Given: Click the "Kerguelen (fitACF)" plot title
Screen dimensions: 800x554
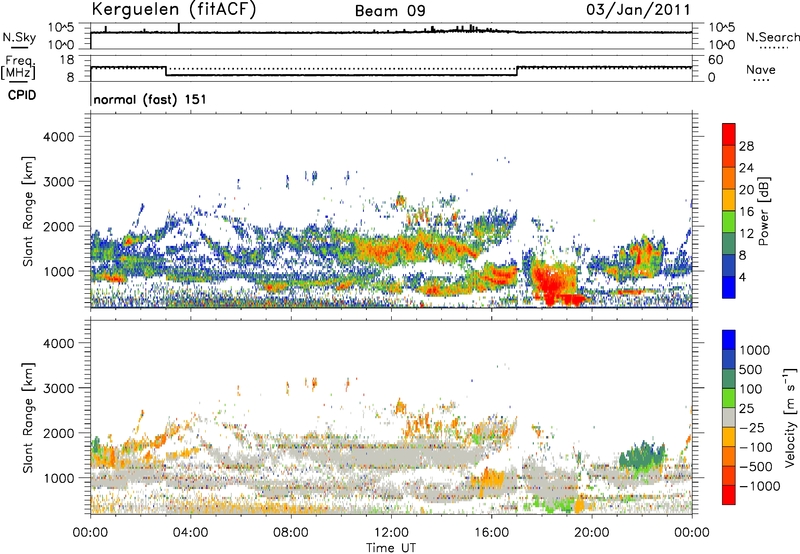Looking at the screenshot, I should [173, 9].
